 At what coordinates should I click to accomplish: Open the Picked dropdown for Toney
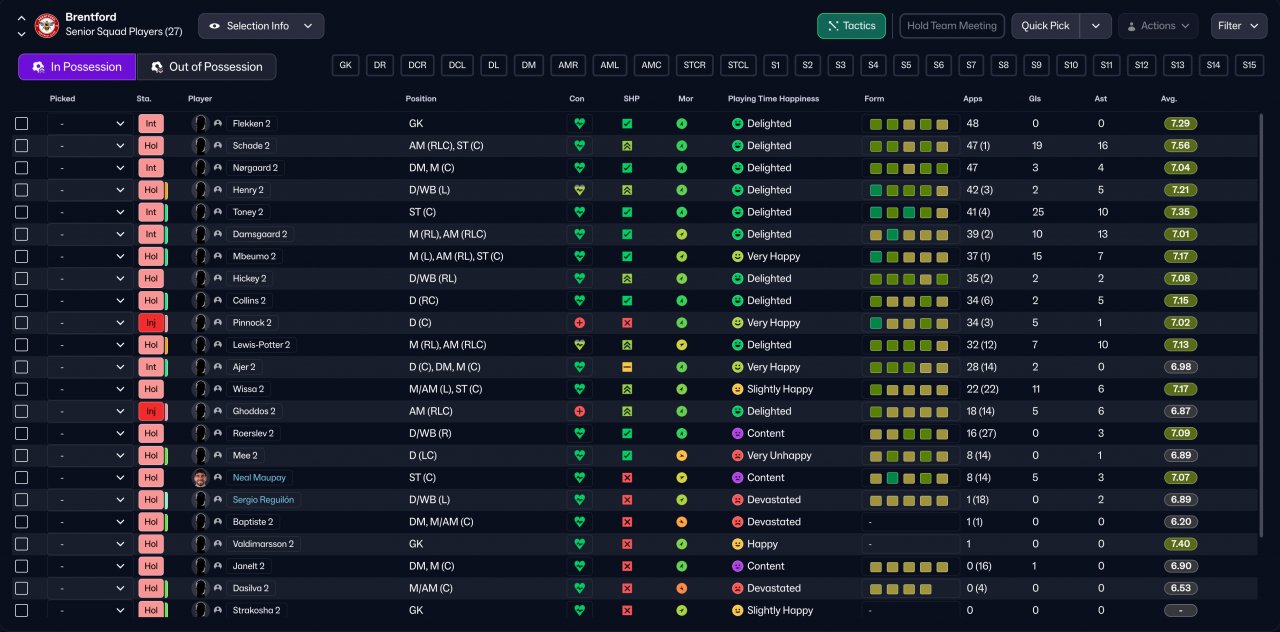[x=90, y=212]
